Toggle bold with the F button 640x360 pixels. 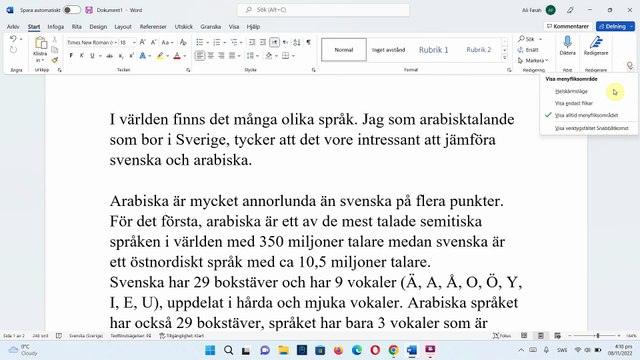point(71,56)
